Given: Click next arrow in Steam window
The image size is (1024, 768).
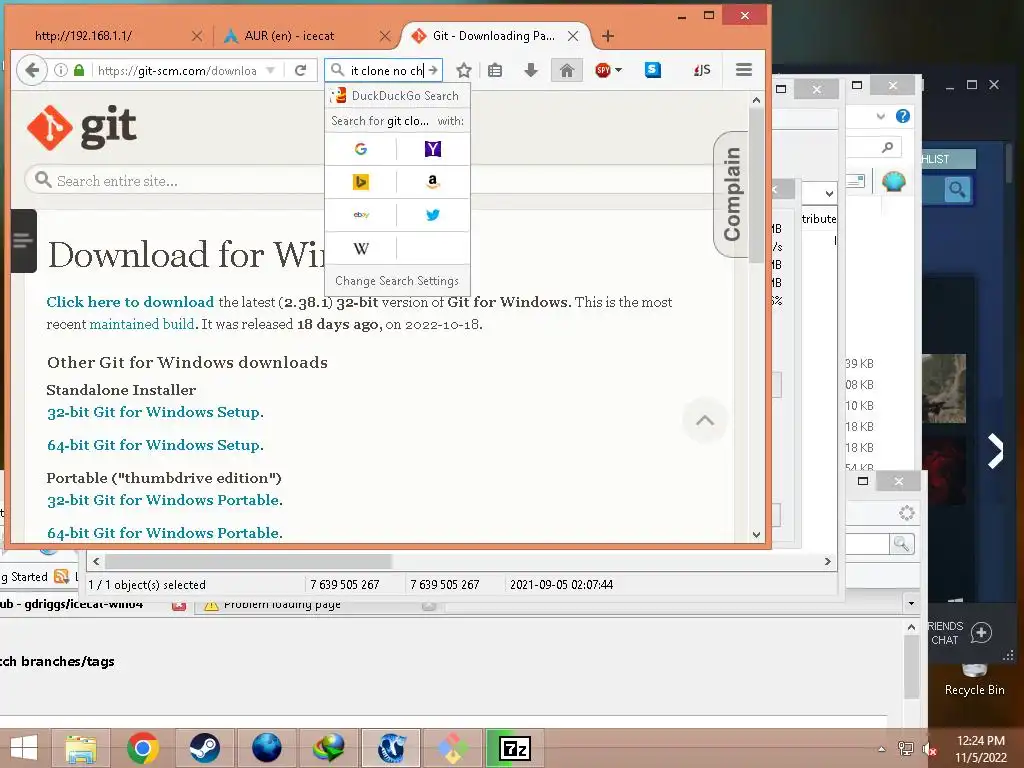Looking at the screenshot, I should pyautogui.click(x=995, y=451).
